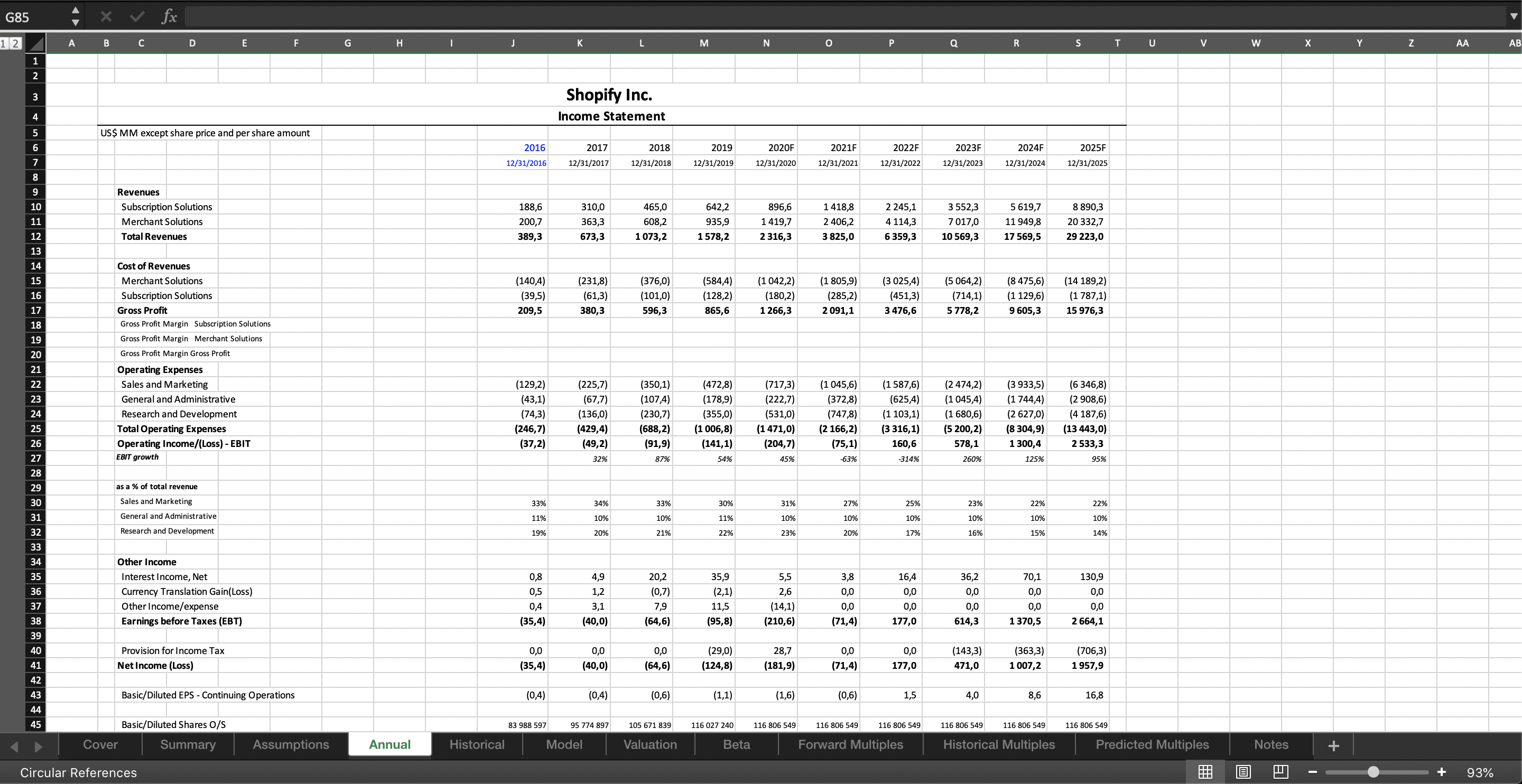Click the select-all corner triangle

pyautogui.click(x=35, y=43)
